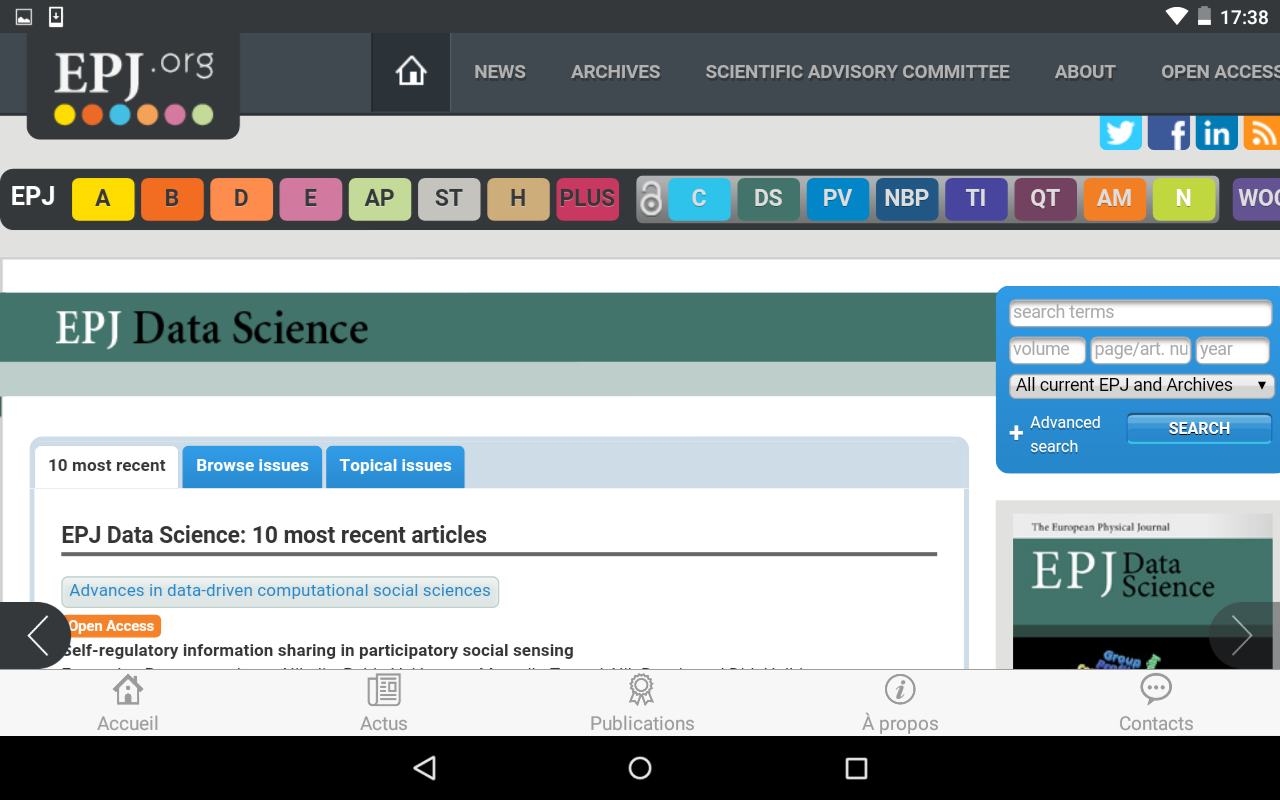
Task: Click the home icon in navigation bar
Action: [411, 72]
